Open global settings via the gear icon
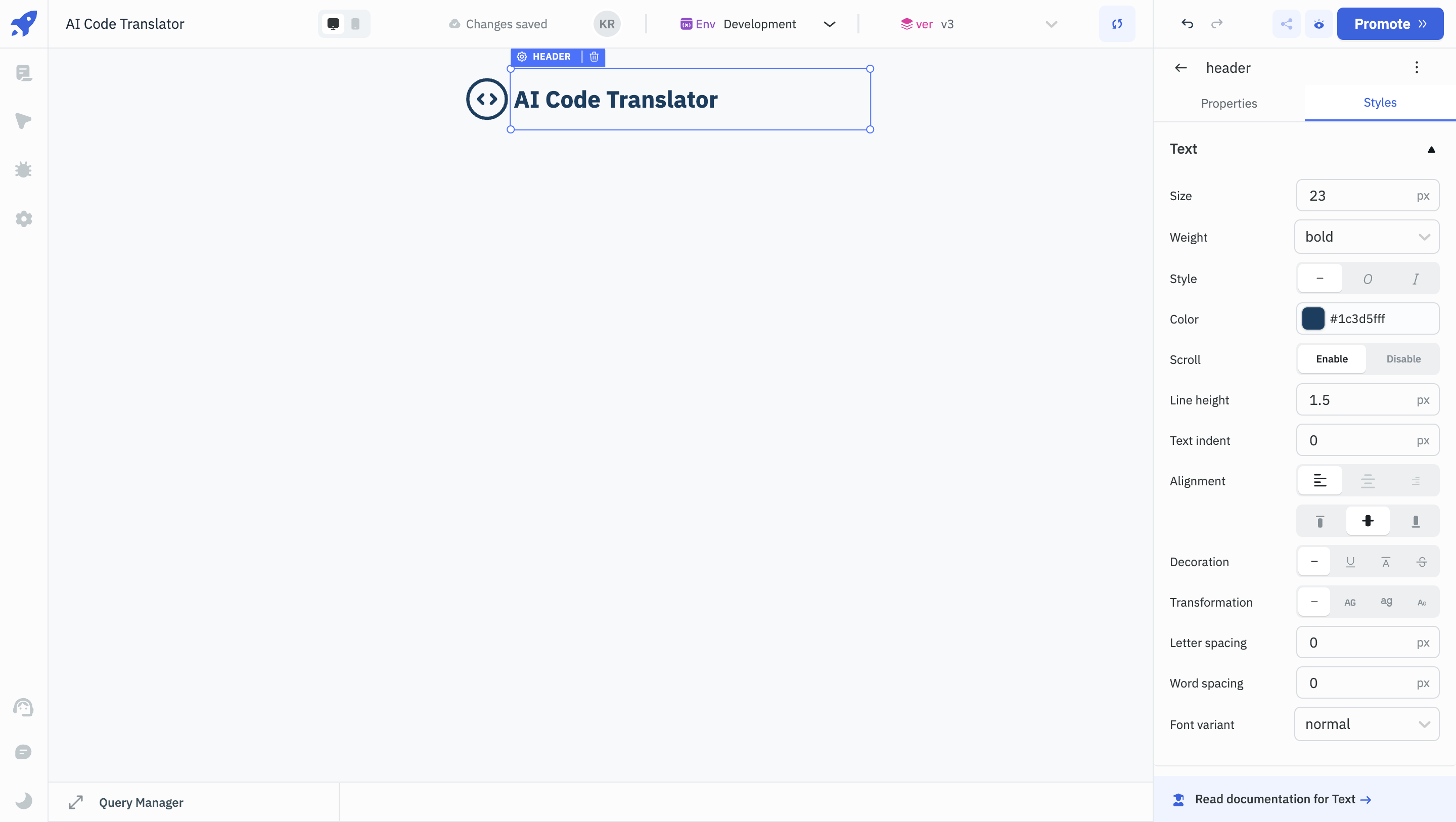 [23, 219]
